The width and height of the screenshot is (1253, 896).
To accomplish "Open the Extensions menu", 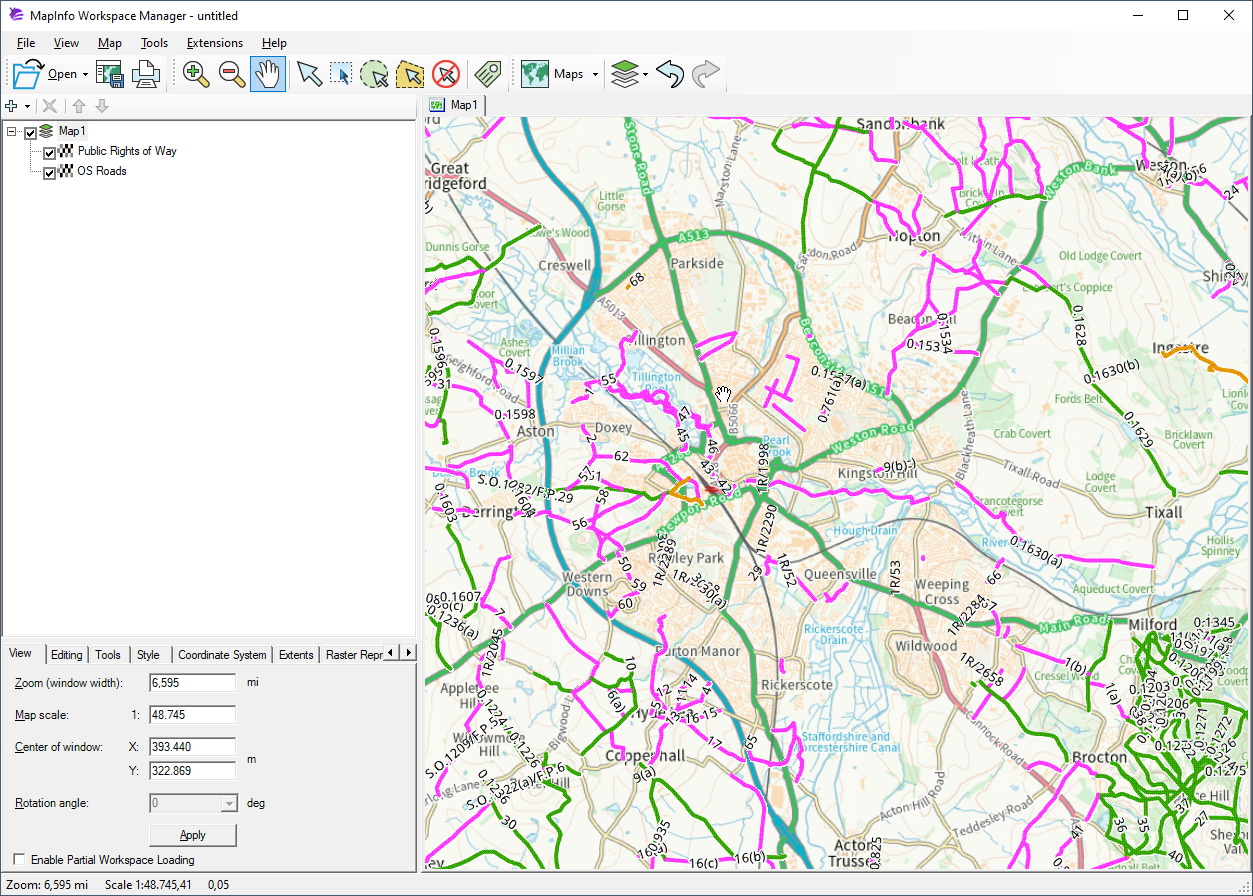I will pos(214,43).
